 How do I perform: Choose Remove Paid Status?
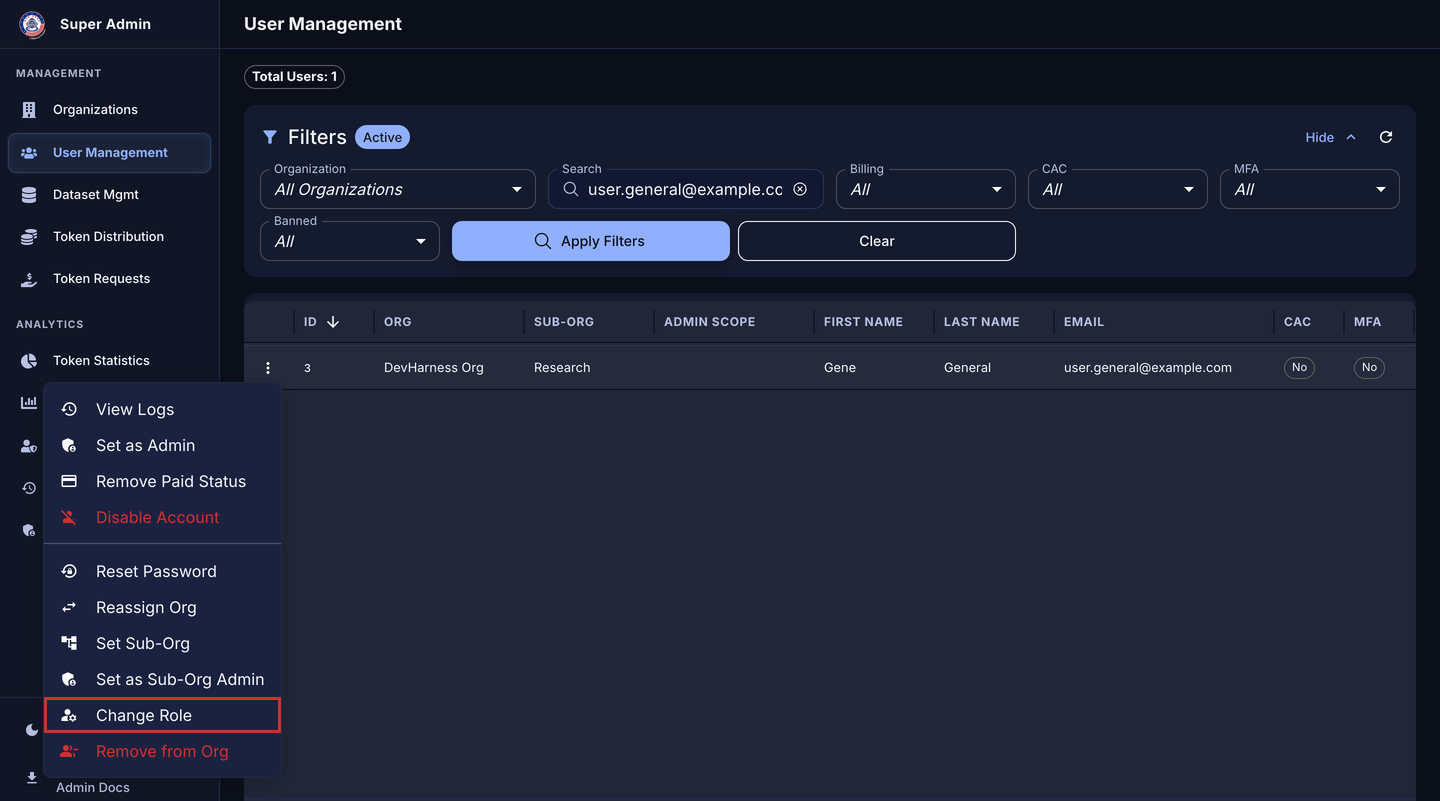[162, 481]
